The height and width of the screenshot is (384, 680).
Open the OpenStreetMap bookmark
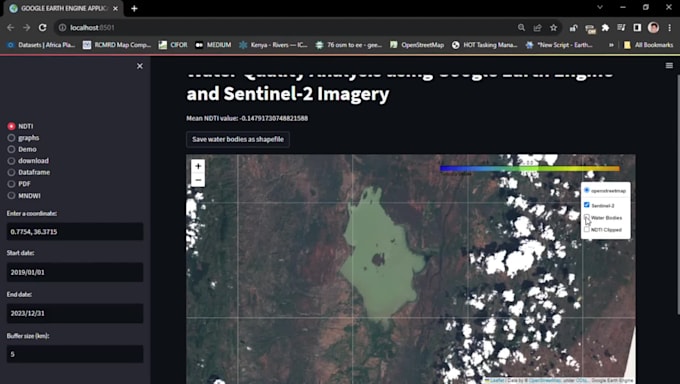[x=417, y=45]
